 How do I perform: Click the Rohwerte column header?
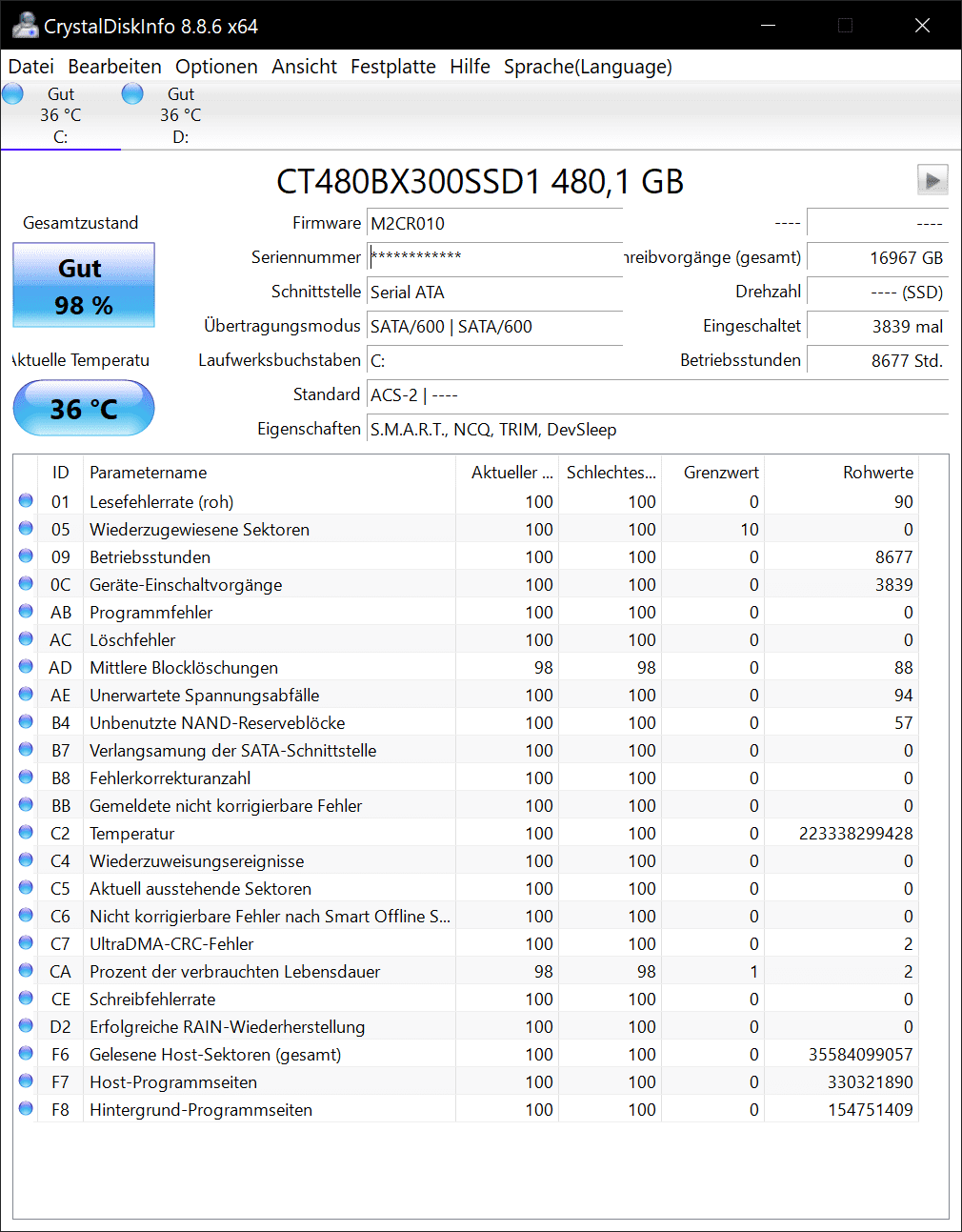(x=841, y=473)
